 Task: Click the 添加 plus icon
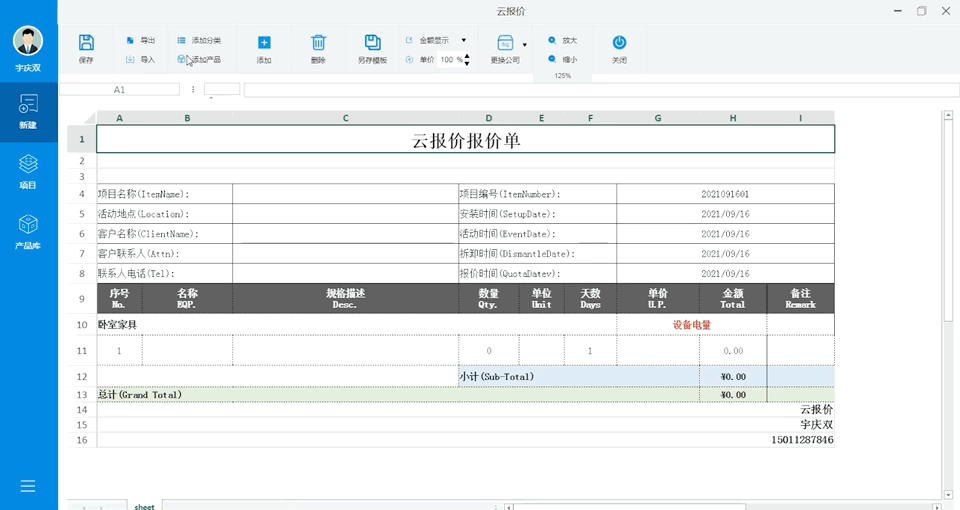pyautogui.click(x=264, y=43)
